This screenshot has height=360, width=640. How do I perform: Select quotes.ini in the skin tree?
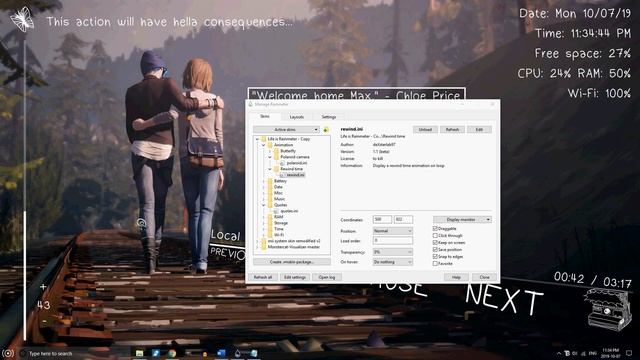coord(289,211)
